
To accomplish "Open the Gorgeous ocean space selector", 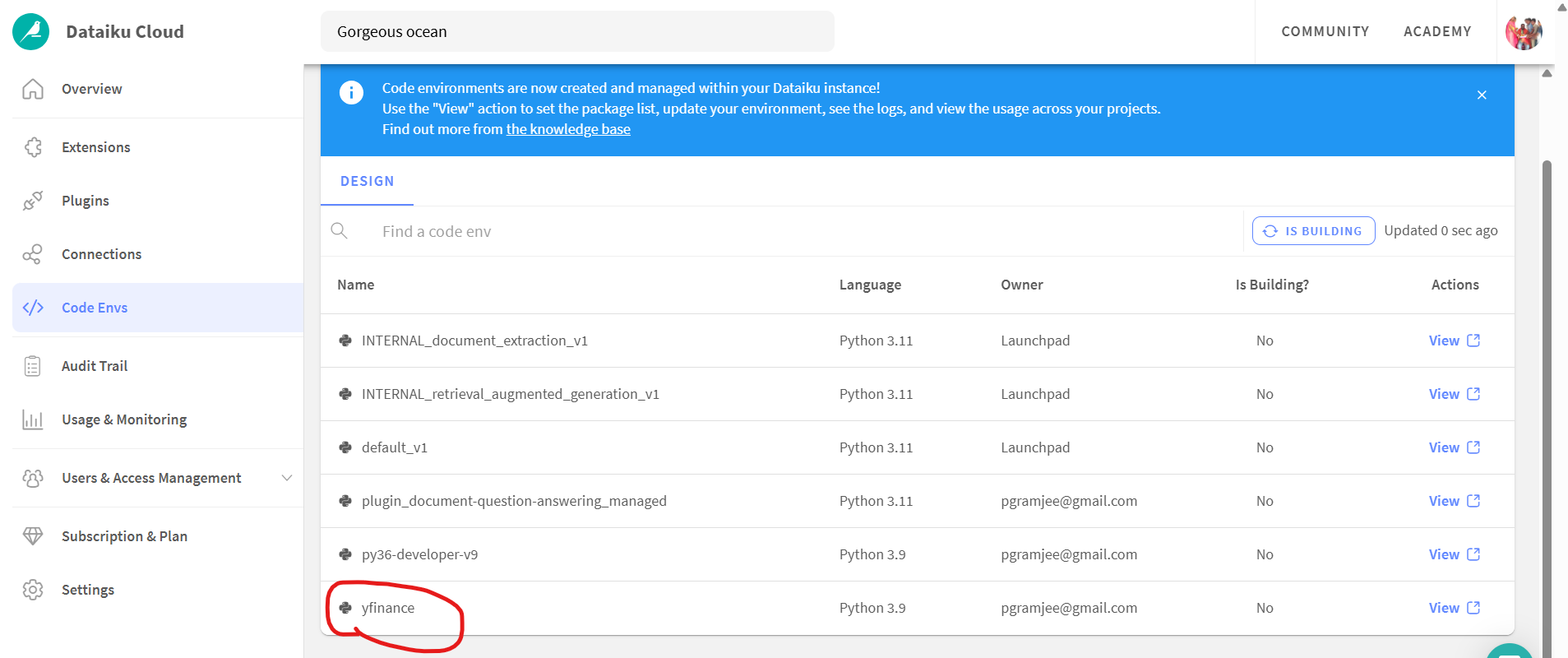I will (577, 31).
